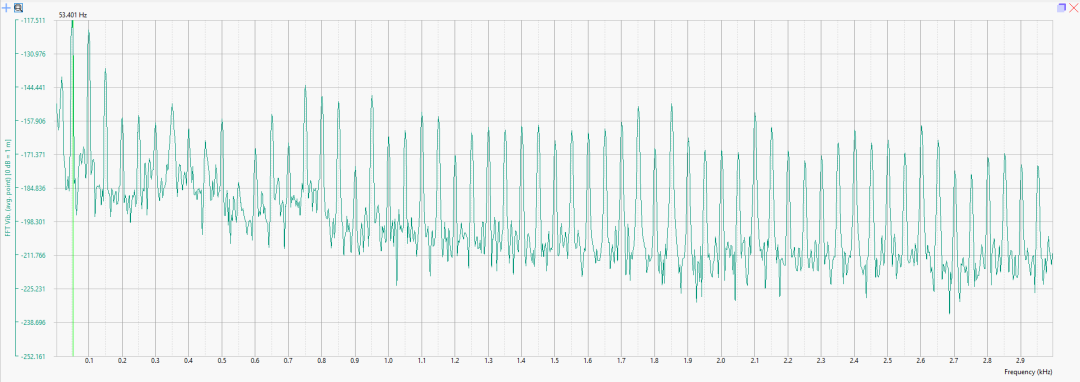Close the FFT panel with red X
Screen dimensions: 1080x382
(1072, 8)
